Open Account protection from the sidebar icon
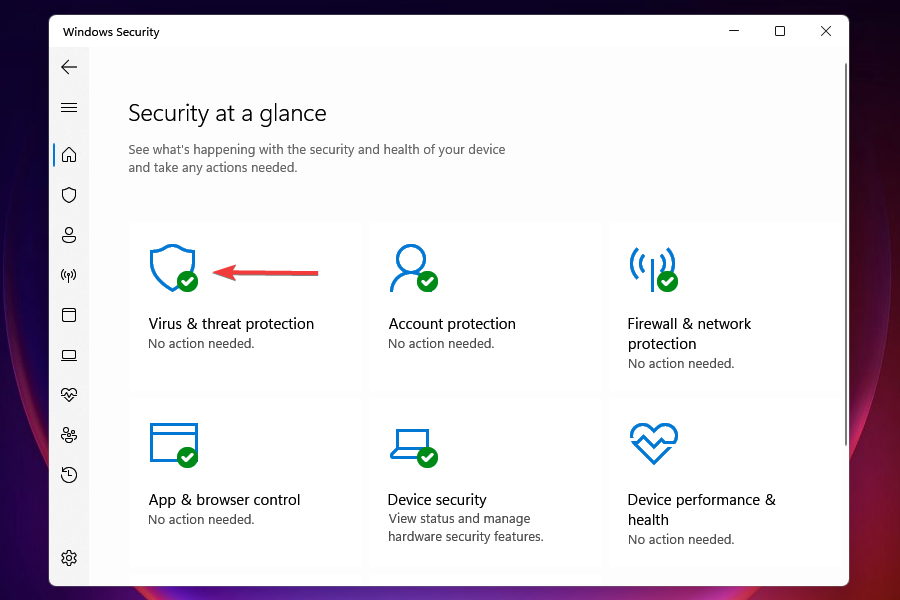 pos(69,235)
